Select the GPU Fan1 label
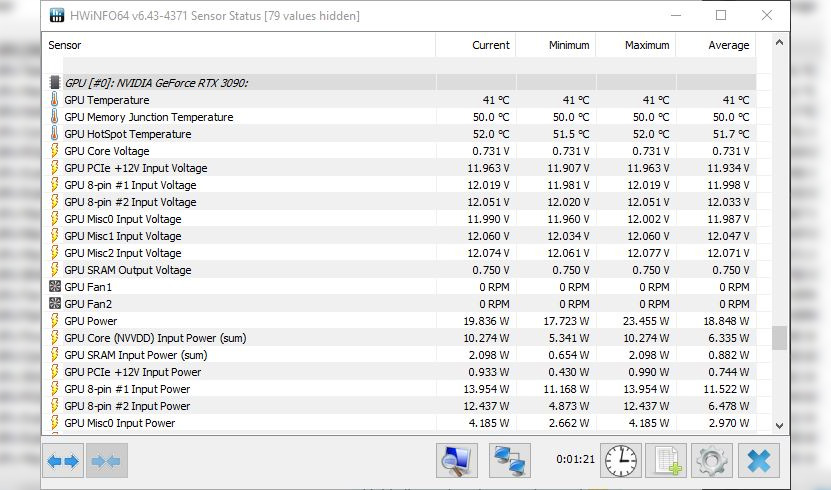The width and height of the screenshot is (831, 490). pyautogui.click(x=88, y=287)
